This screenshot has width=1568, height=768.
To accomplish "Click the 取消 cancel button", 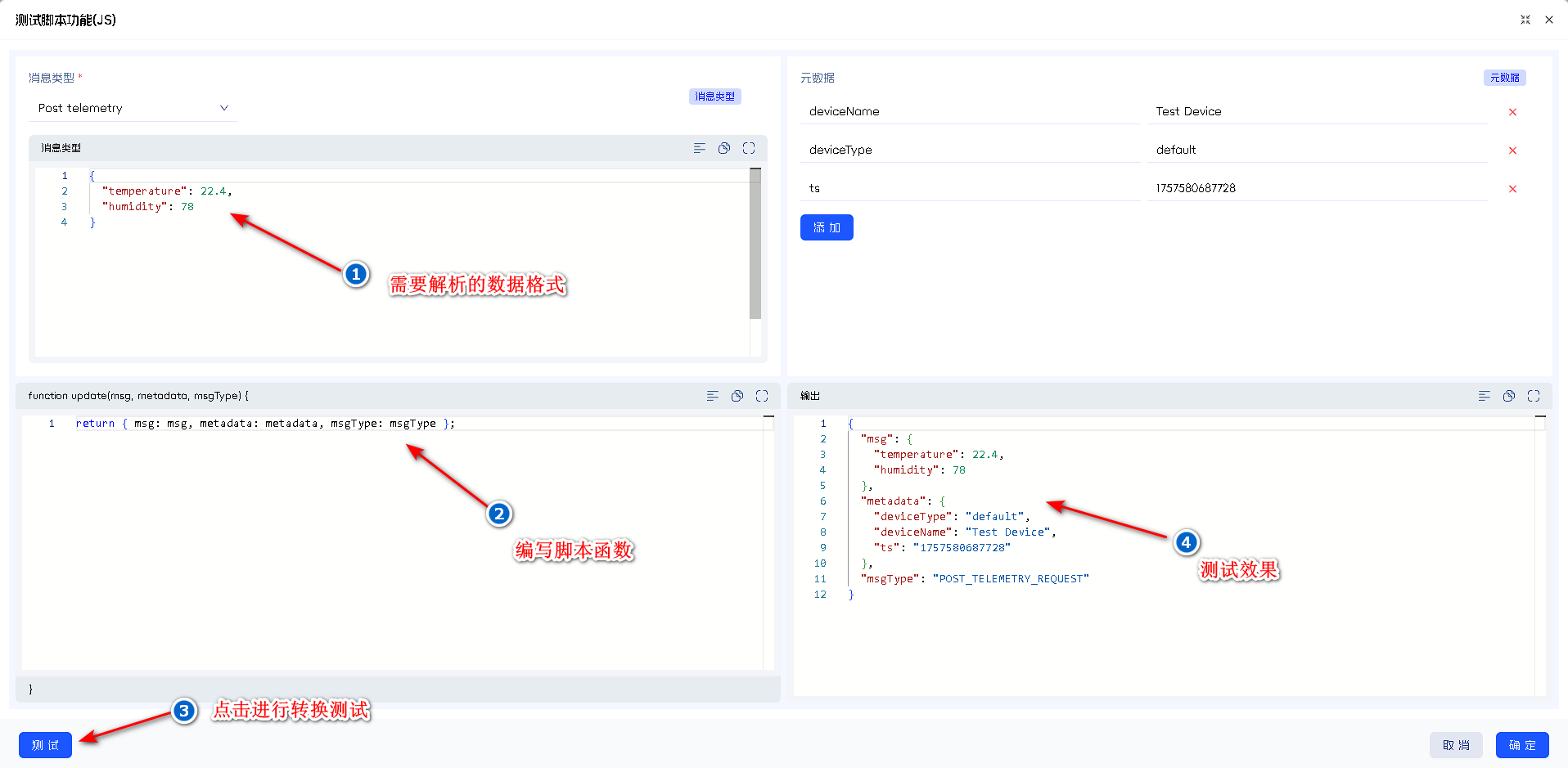I will pos(1456,745).
